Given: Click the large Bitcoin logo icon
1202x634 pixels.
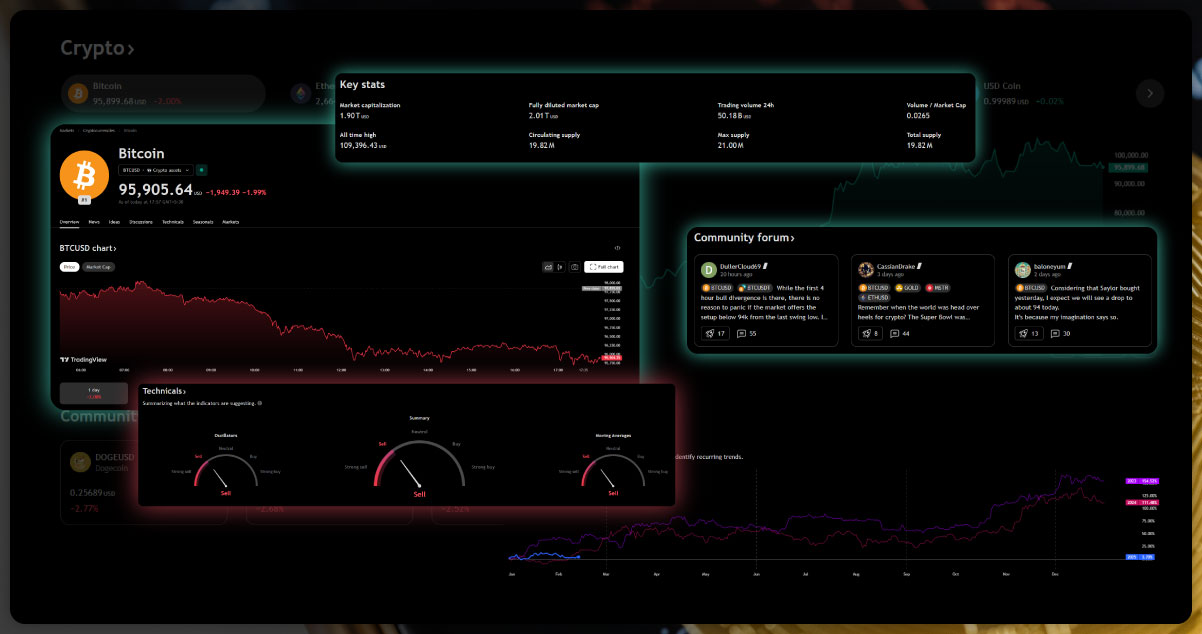Looking at the screenshot, I should point(85,175).
